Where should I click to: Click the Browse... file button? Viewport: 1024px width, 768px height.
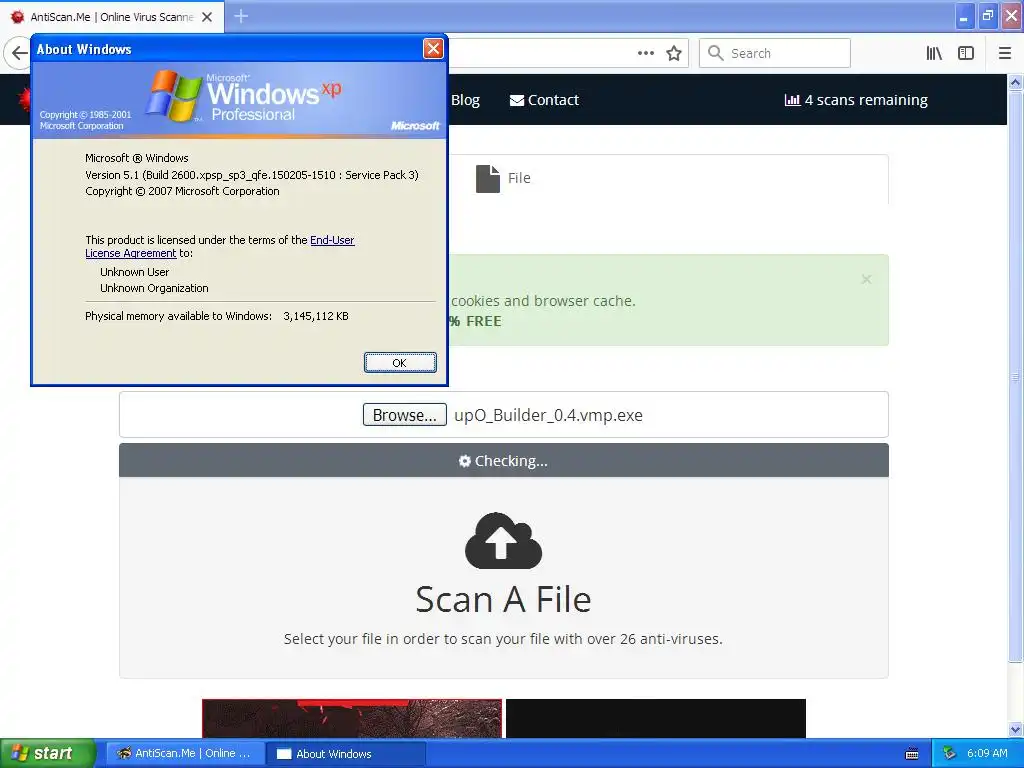pyautogui.click(x=404, y=415)
